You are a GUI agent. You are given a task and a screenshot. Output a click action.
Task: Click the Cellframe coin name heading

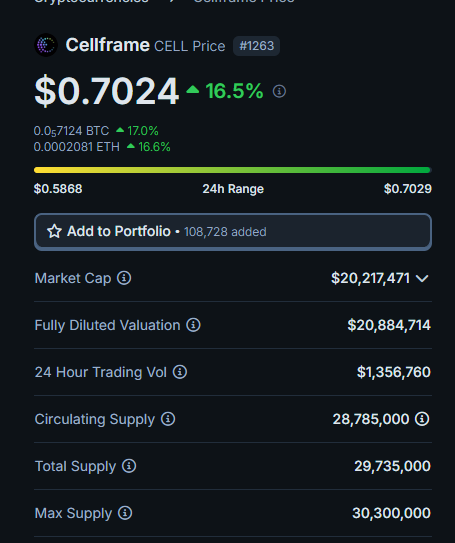108,45
